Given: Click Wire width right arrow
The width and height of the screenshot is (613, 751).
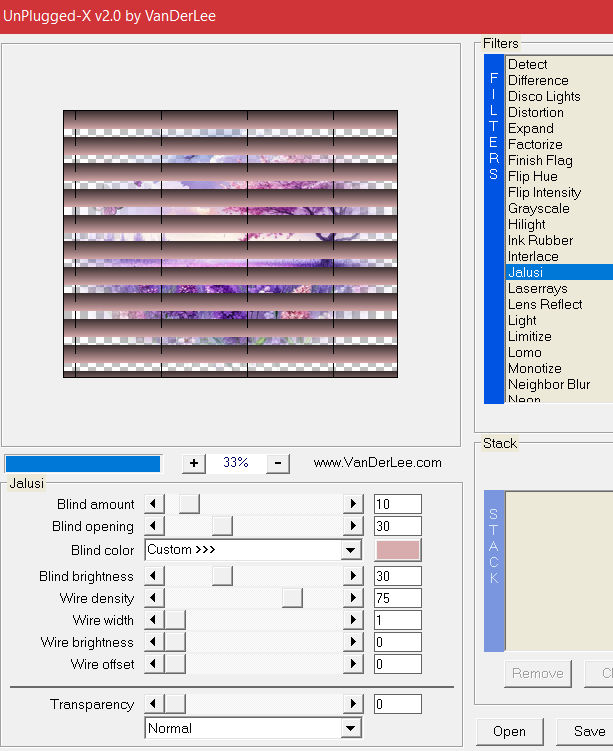Looking at the screenshot, I should (352, 620).
